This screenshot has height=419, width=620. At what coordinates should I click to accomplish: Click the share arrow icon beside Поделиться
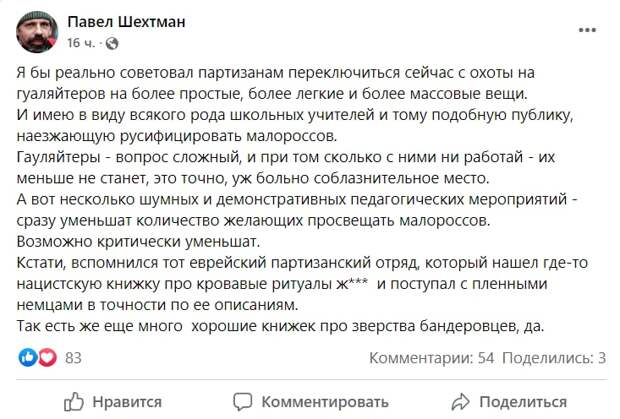click(460, 402)
